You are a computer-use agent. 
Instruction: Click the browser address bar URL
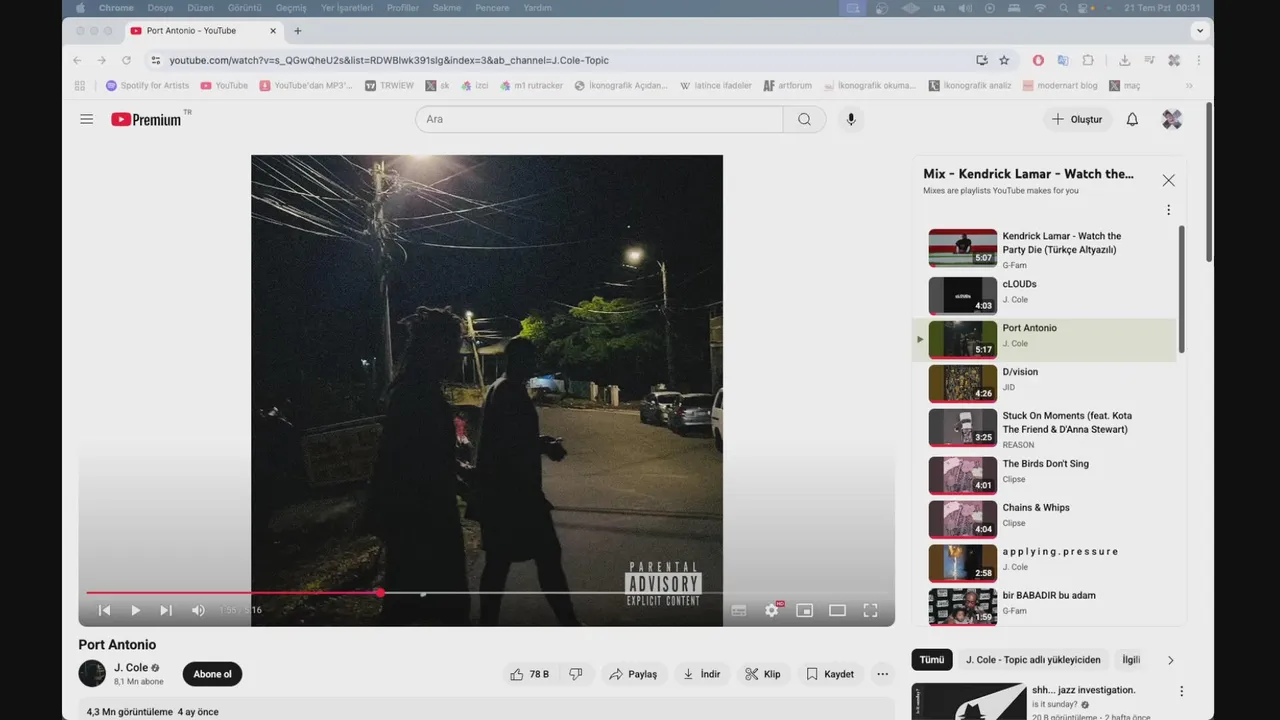point(389,60)
